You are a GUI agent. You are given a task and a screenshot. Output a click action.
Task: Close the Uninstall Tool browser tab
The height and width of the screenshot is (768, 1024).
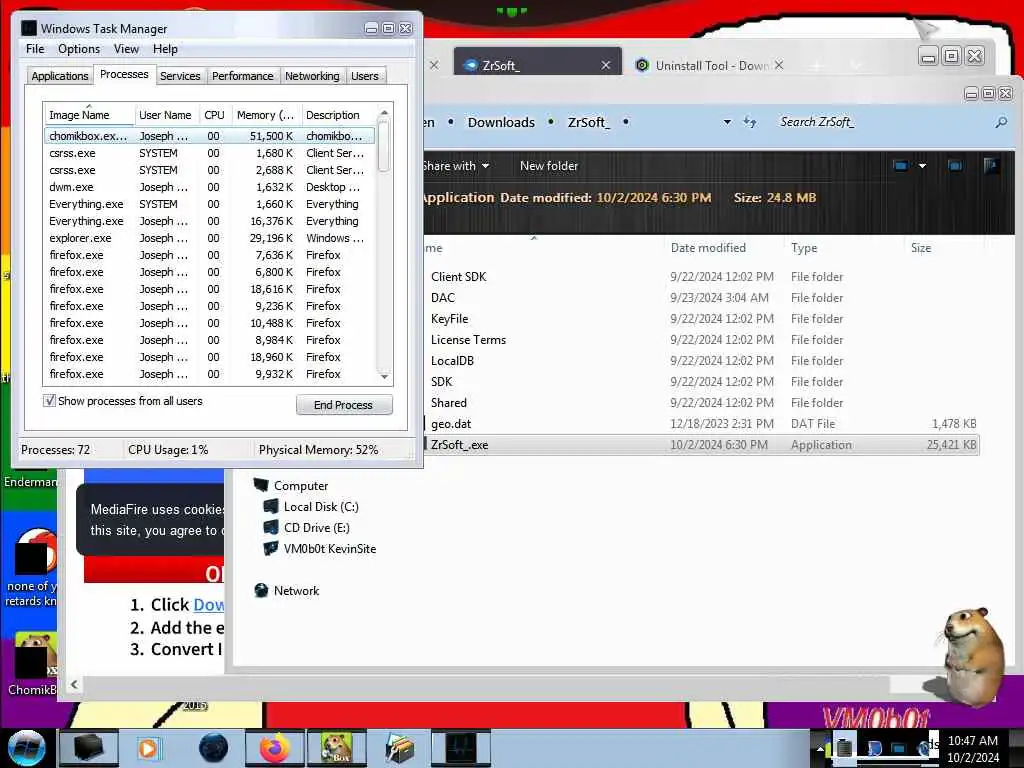click(778, 65)
